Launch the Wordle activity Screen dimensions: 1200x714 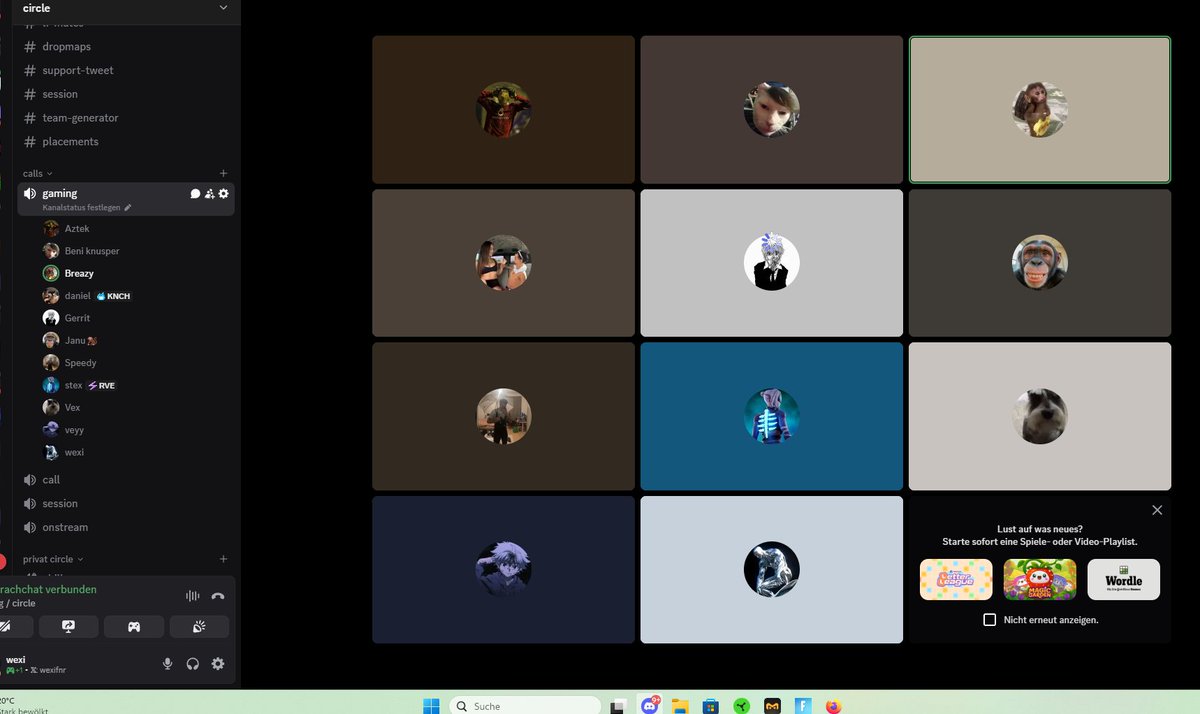point(1124,579)
